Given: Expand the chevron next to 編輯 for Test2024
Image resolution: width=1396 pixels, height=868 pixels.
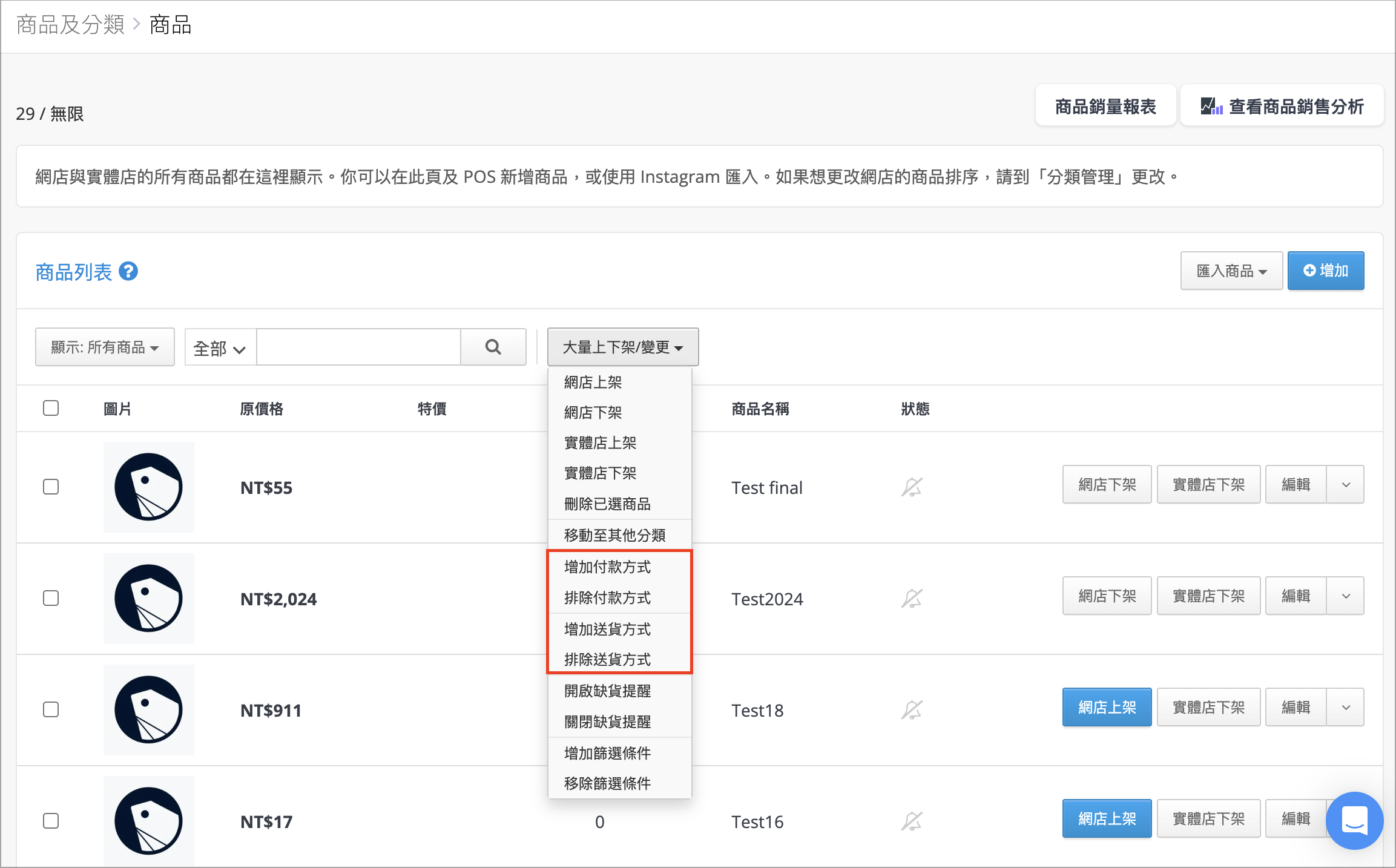Looking at the screenshot, I should click(1346, 596).
